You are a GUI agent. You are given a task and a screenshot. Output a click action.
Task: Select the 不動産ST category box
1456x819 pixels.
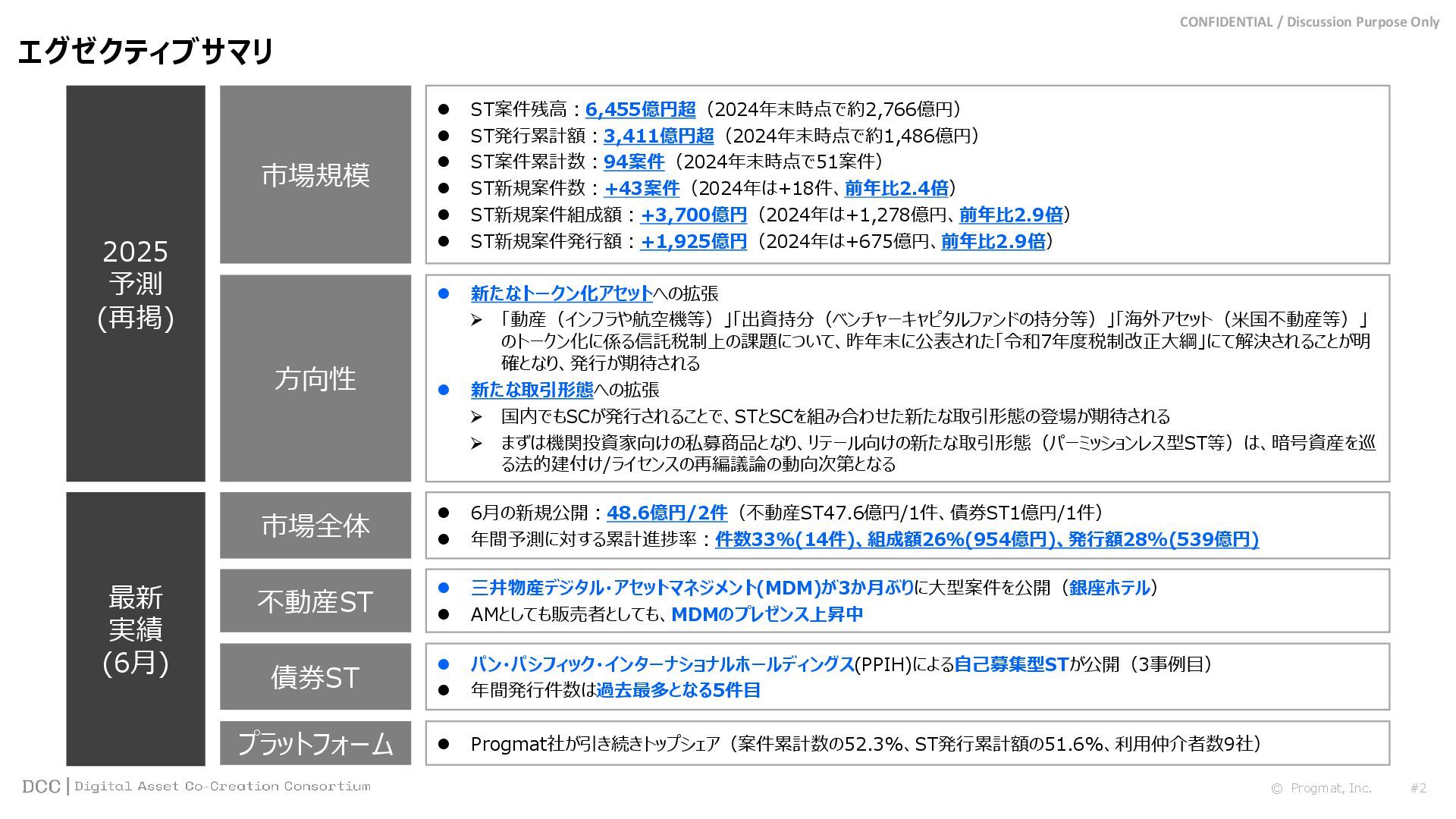315,601
